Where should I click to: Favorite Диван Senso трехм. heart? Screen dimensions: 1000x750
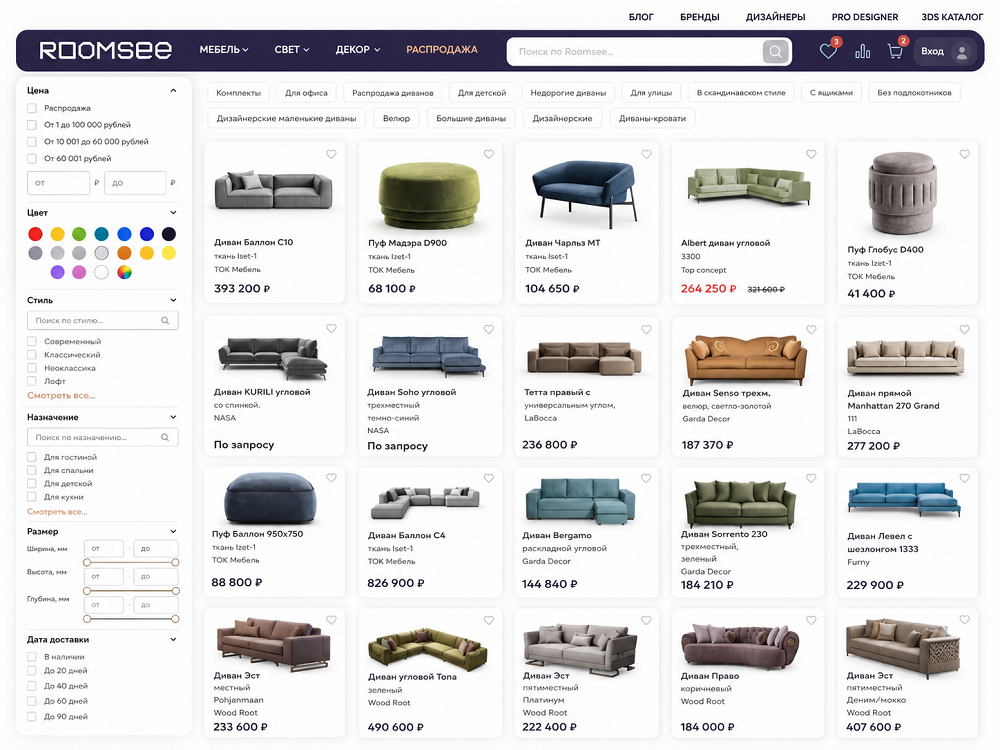(811, 330)
